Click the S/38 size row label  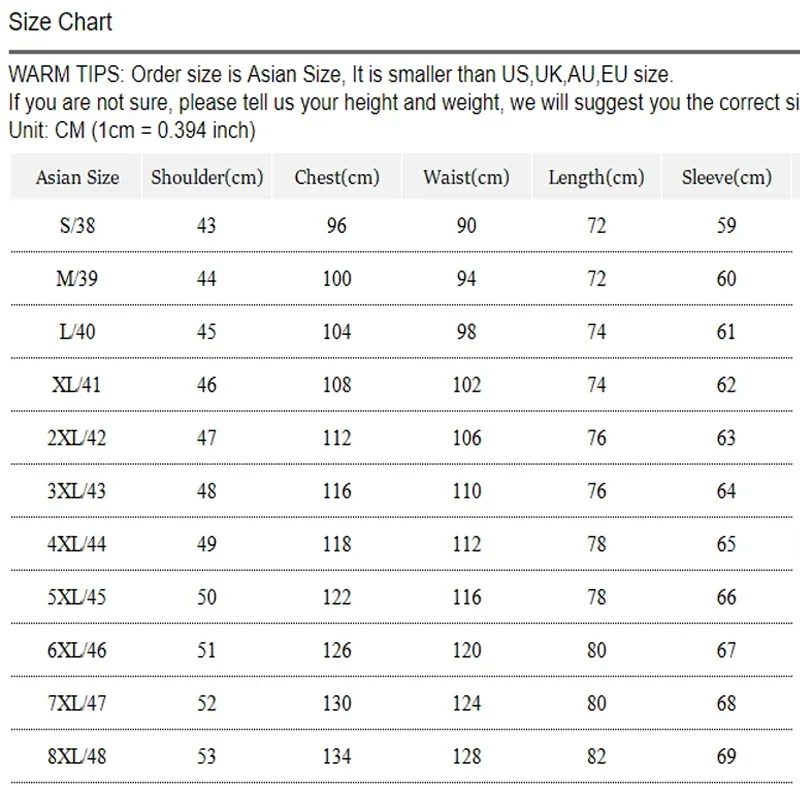77,226
